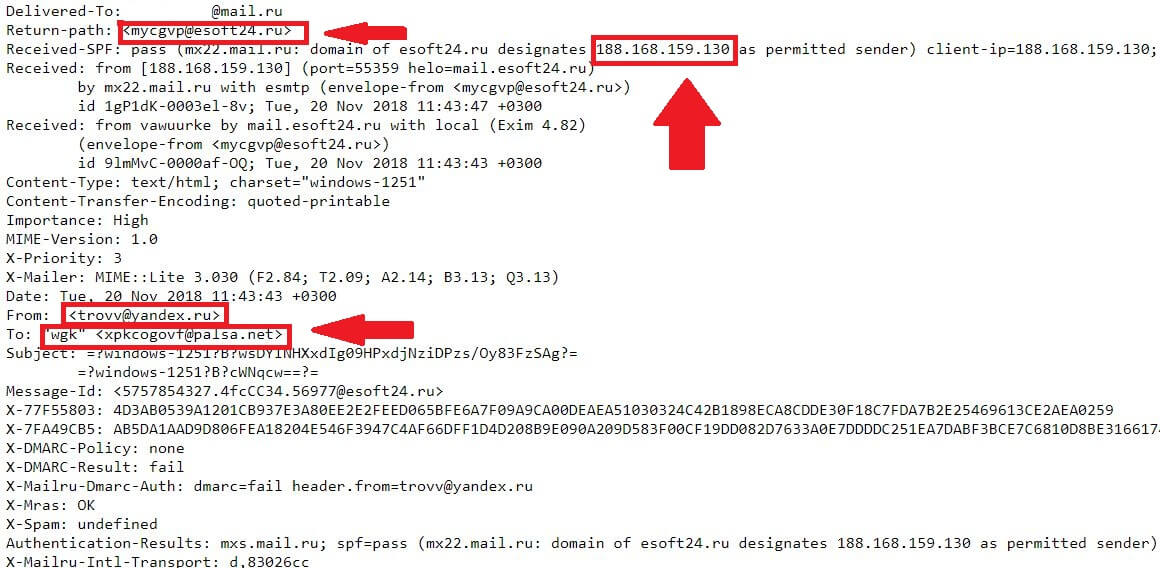Click the X-Mailru-Dmarc-Auth dmarc=fail line
1160x568 pixels.
(x=269, y=487)
